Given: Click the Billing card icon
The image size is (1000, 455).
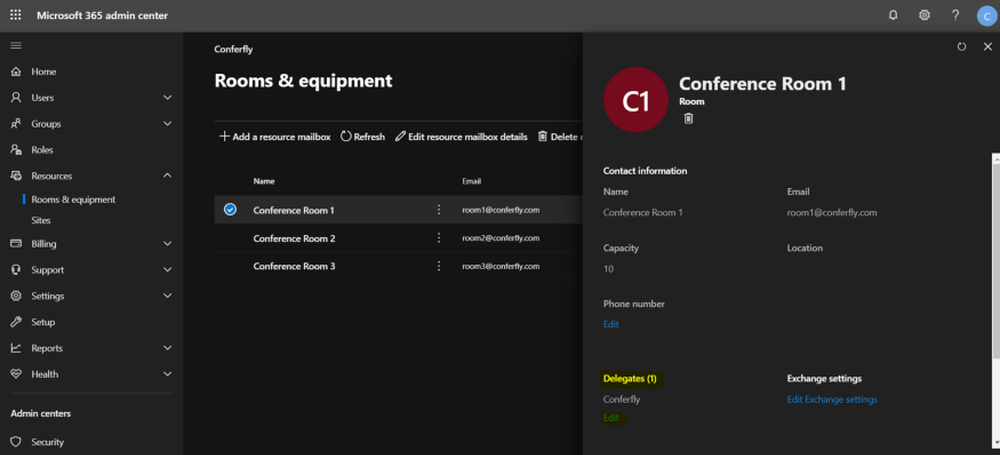Looking at the screenshot, I should coord(16,244).
